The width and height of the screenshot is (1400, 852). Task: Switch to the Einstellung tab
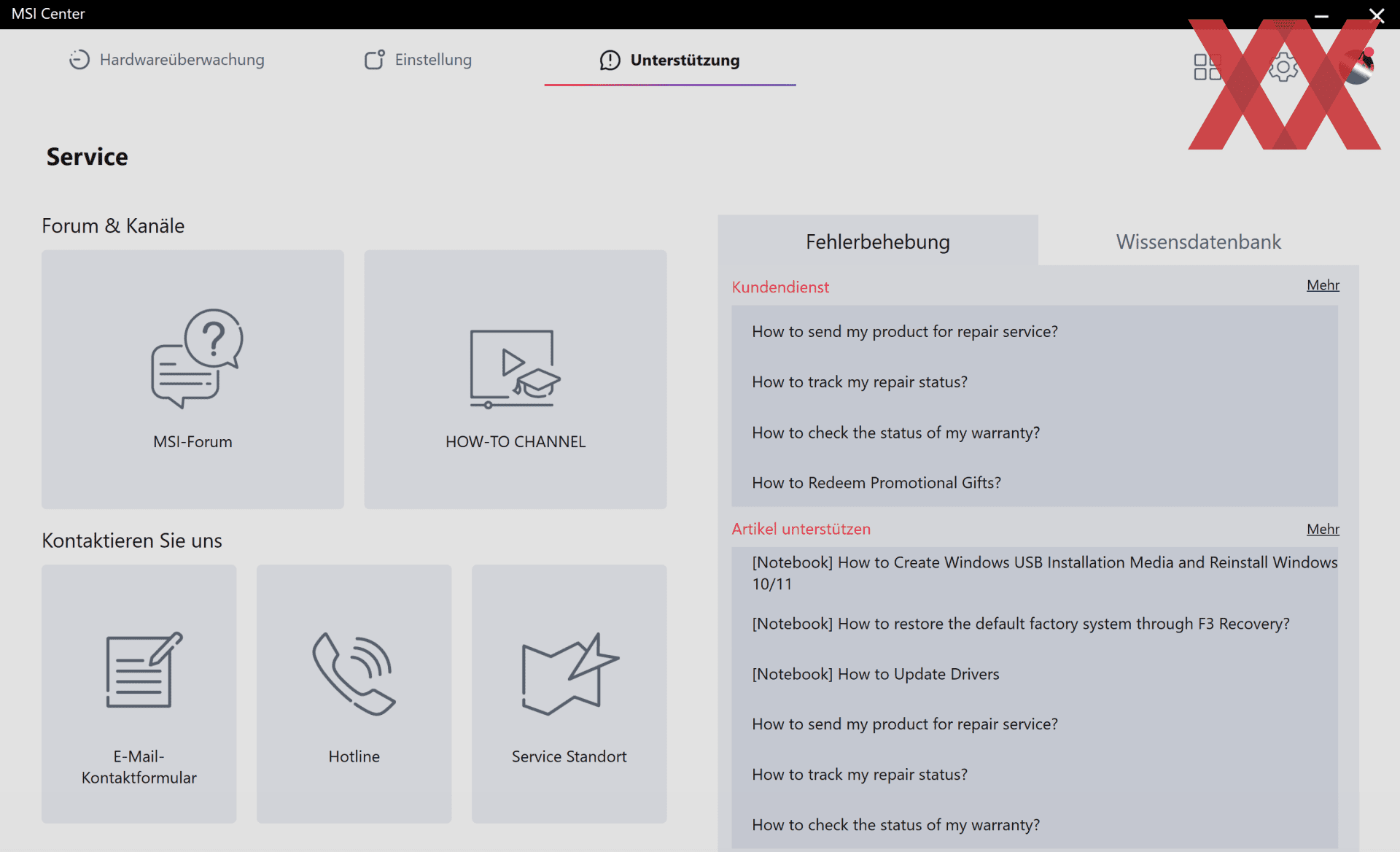(418, 60)
